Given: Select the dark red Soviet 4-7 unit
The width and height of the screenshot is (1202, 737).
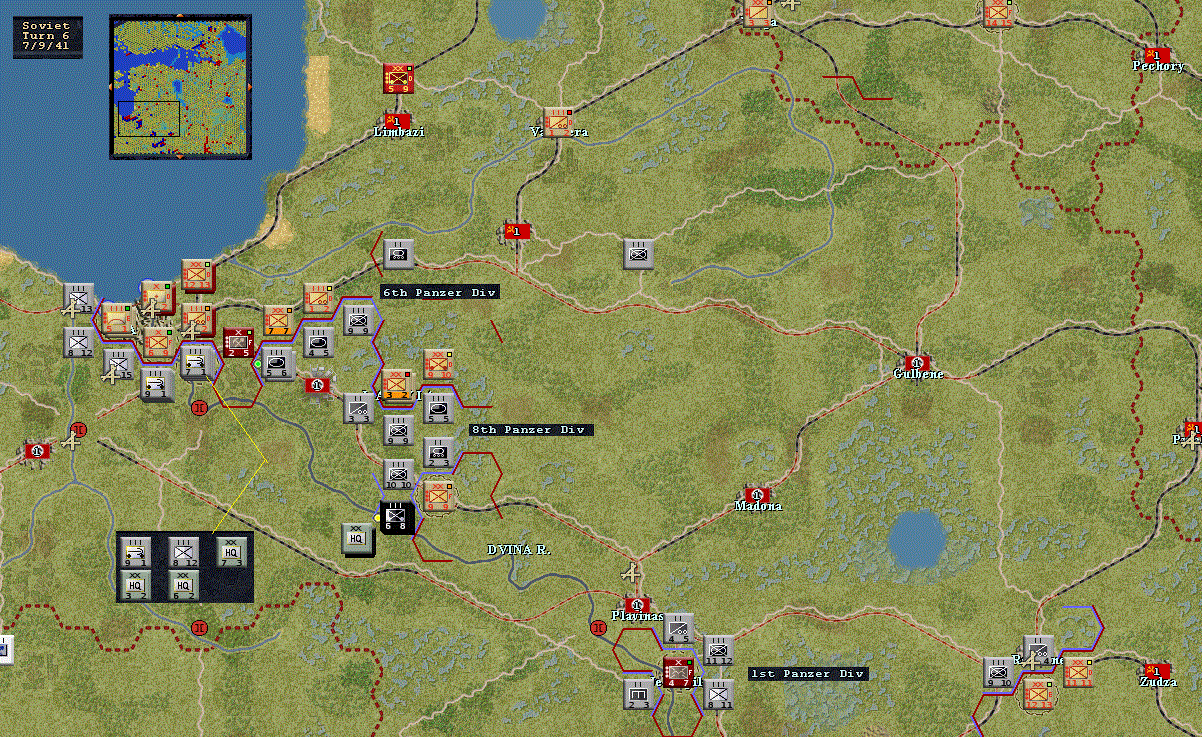Looking at the screenshot, I should [x=678, y=672].
